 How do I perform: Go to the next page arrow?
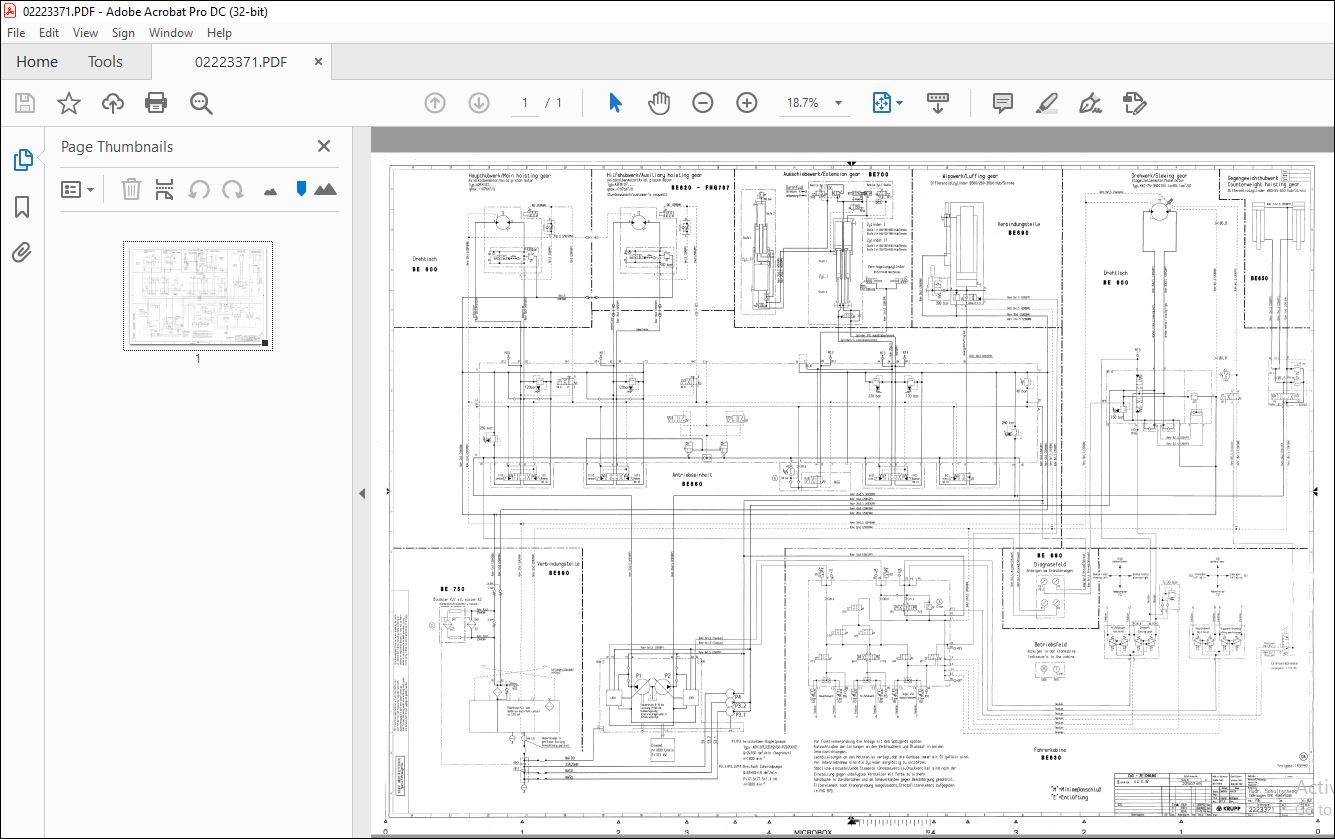tap(479, 103)
